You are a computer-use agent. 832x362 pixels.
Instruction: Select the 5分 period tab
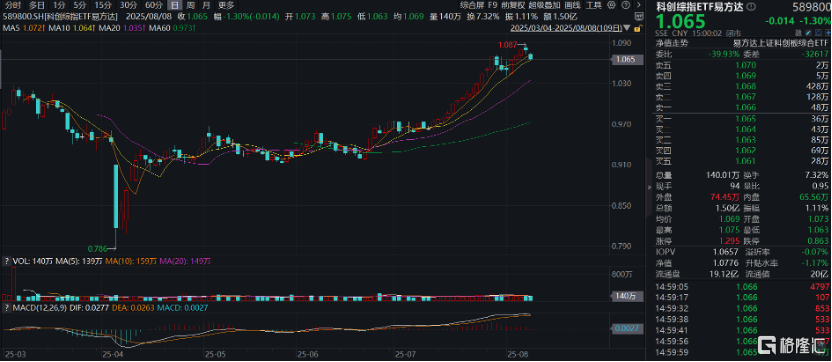(80, 5)
